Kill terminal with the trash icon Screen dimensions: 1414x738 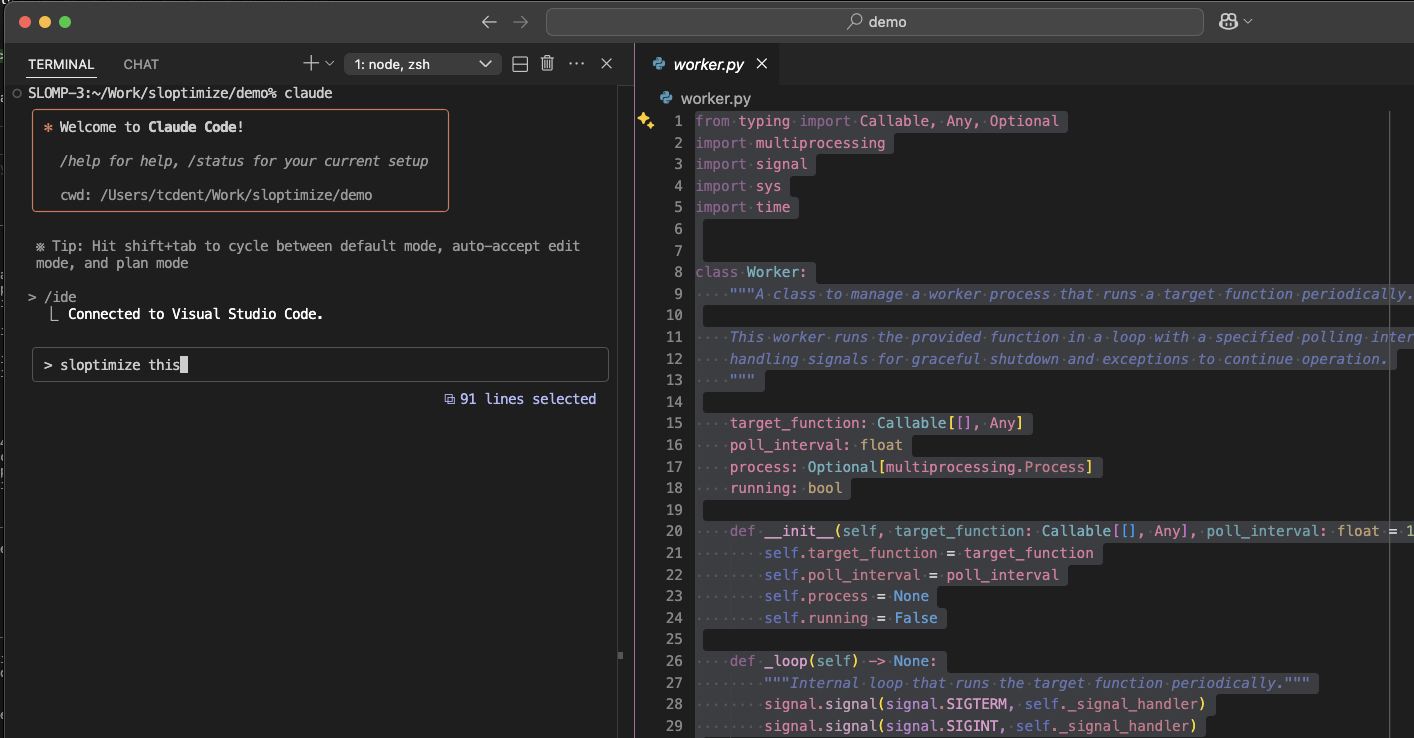click(547, 64)
